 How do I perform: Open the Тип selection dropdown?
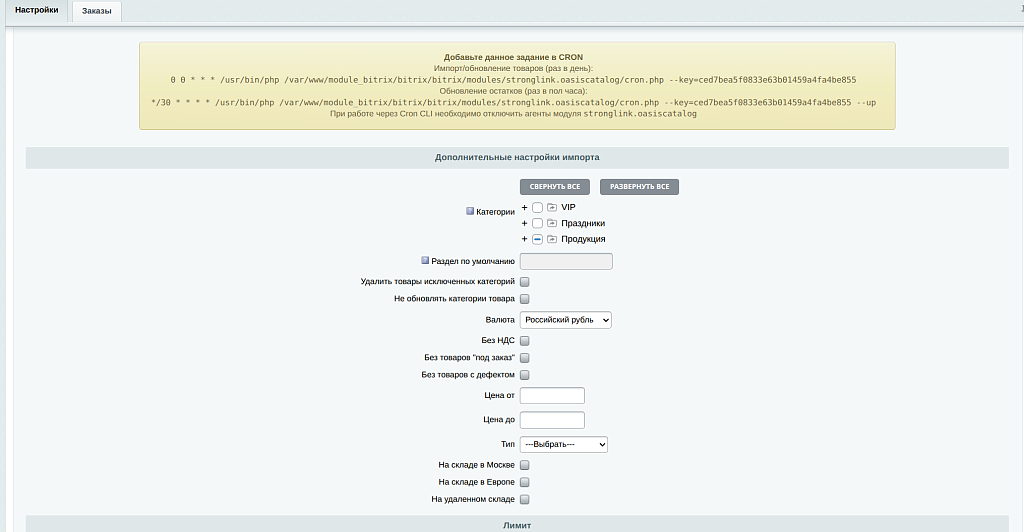(x=563, y=444)
